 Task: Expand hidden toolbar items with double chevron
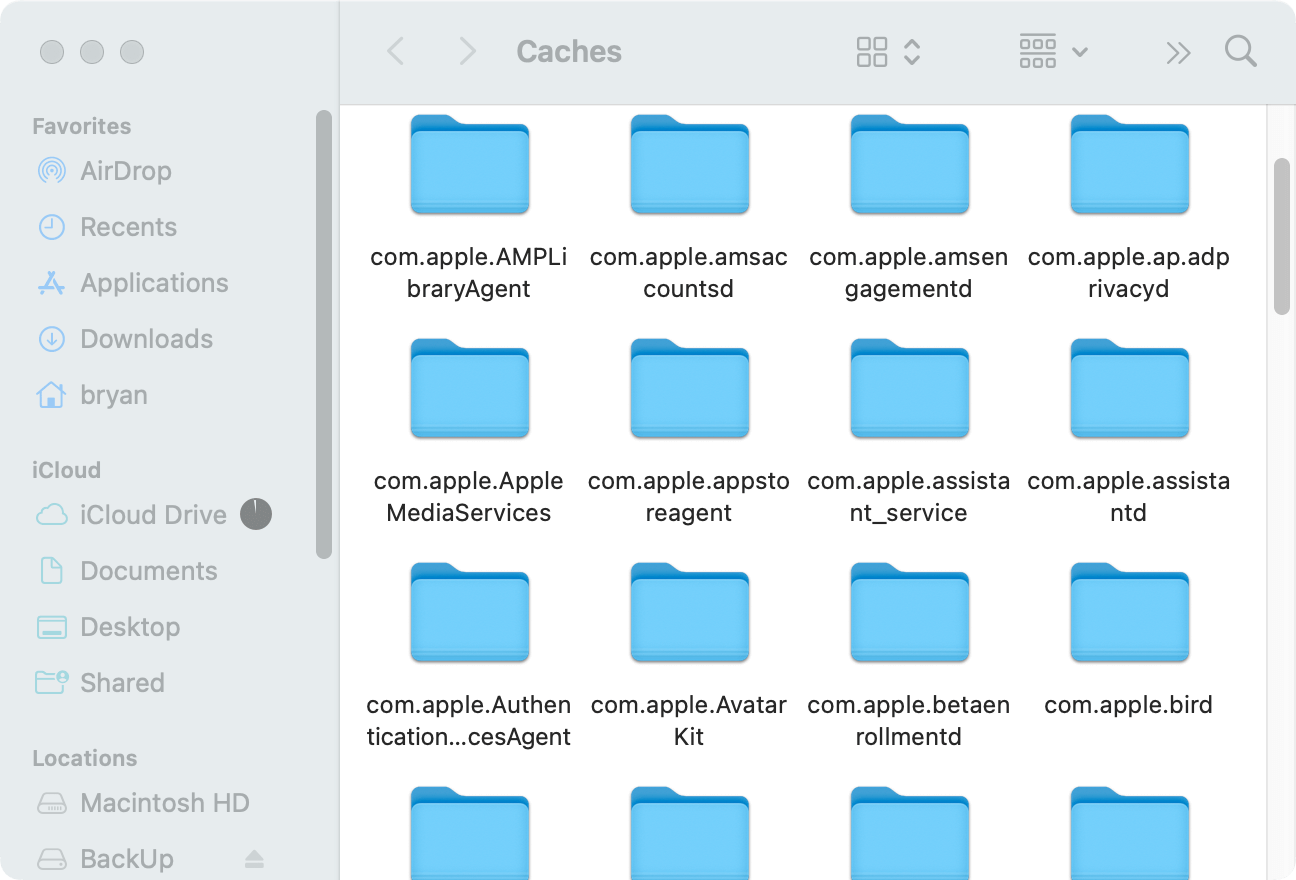tap(1178, 52)
